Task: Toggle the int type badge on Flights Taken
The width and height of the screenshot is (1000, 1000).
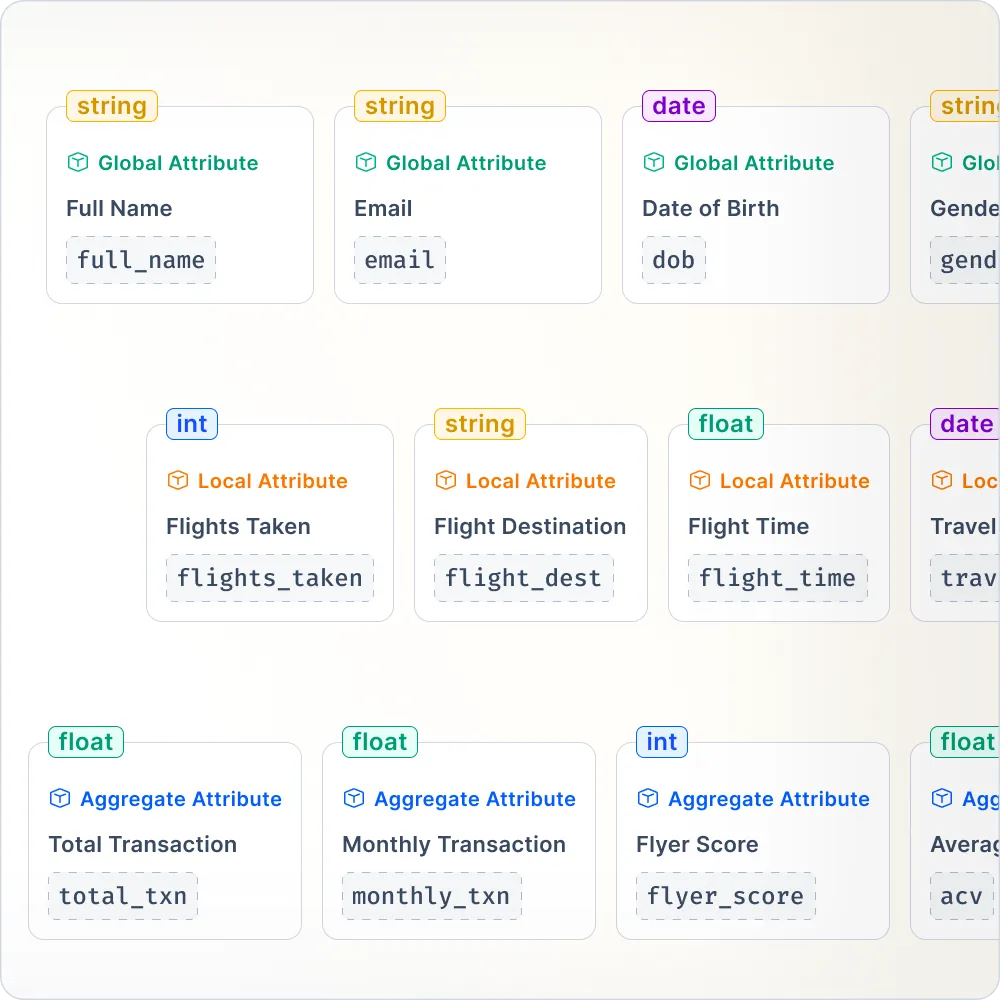Action: coord(190,424)
